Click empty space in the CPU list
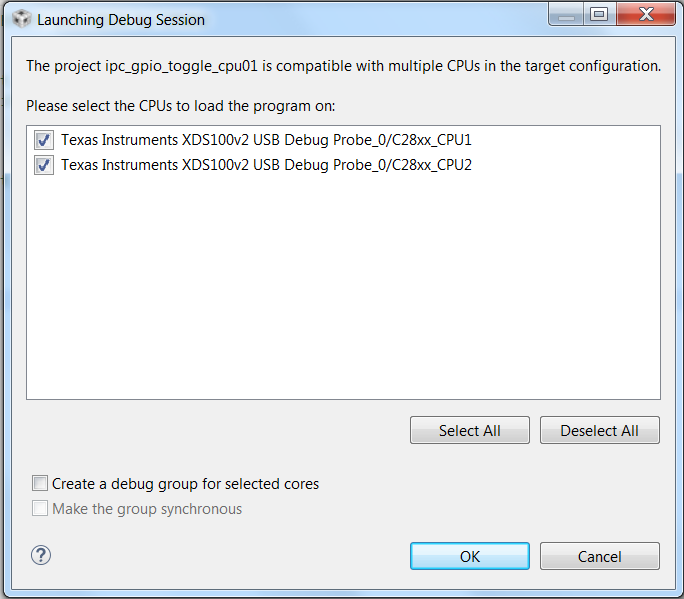The width and height of the screenshot is (684, 599). tap(342, 290)
